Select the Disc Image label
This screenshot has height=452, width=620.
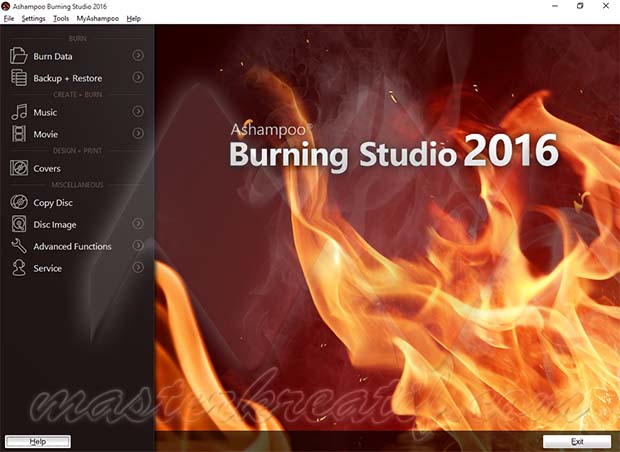pos(55,225)
